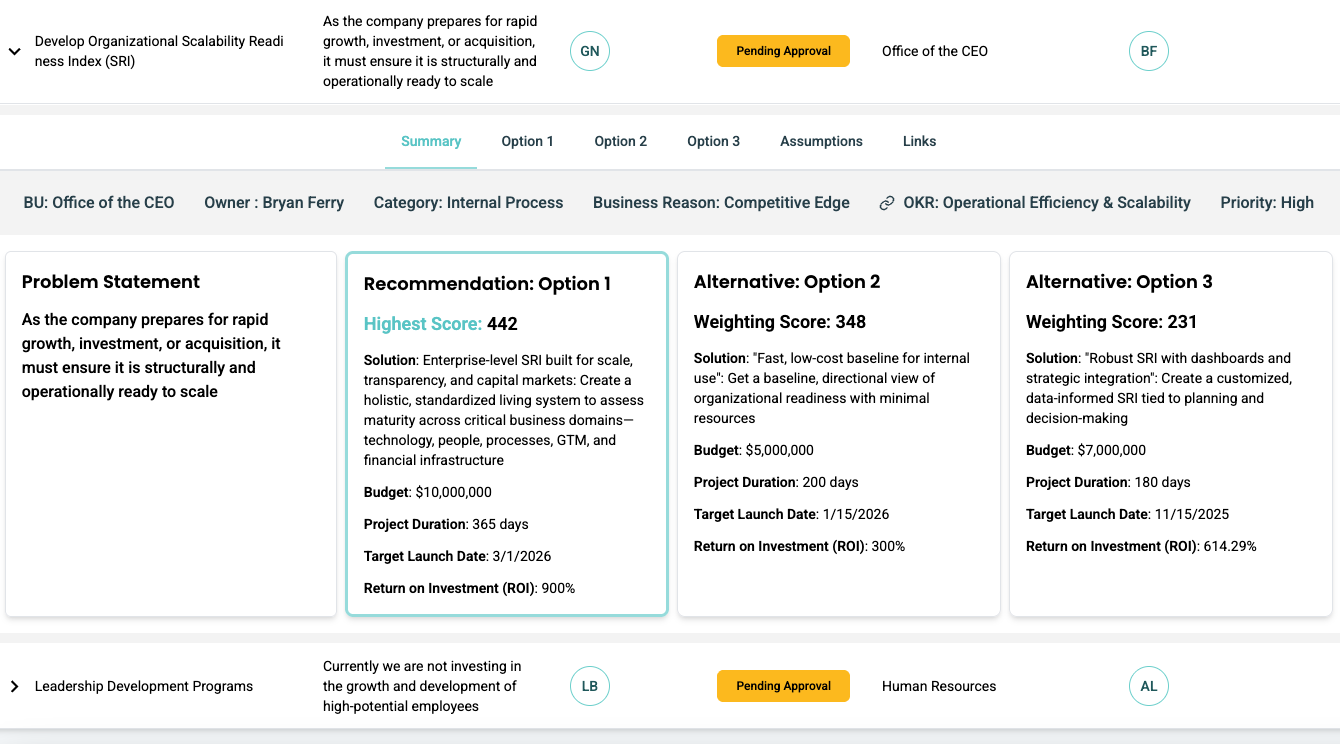This screenshot has height=744, width=1340.
Task: Click Pending Approval badge for Leadership Development
Action: 783,686
